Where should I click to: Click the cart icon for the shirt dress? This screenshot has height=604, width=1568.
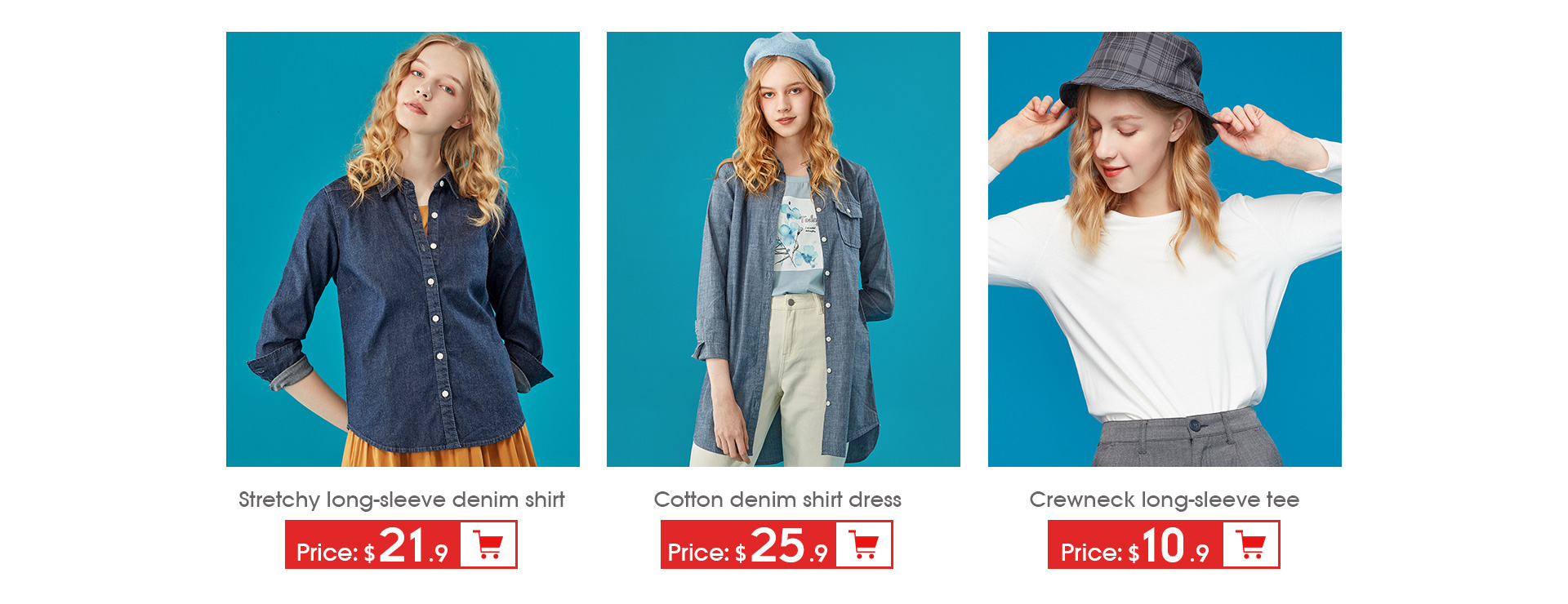[x=864, y=544]
